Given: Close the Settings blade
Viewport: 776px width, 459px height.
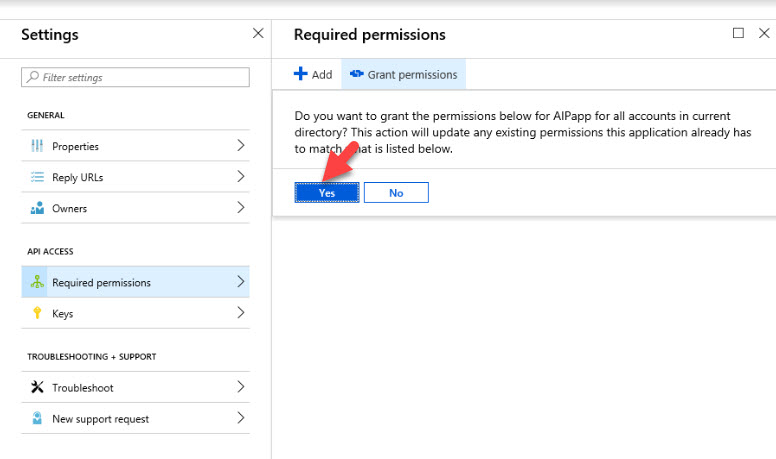Looking at the screenshot, I should tap(258, 33).
